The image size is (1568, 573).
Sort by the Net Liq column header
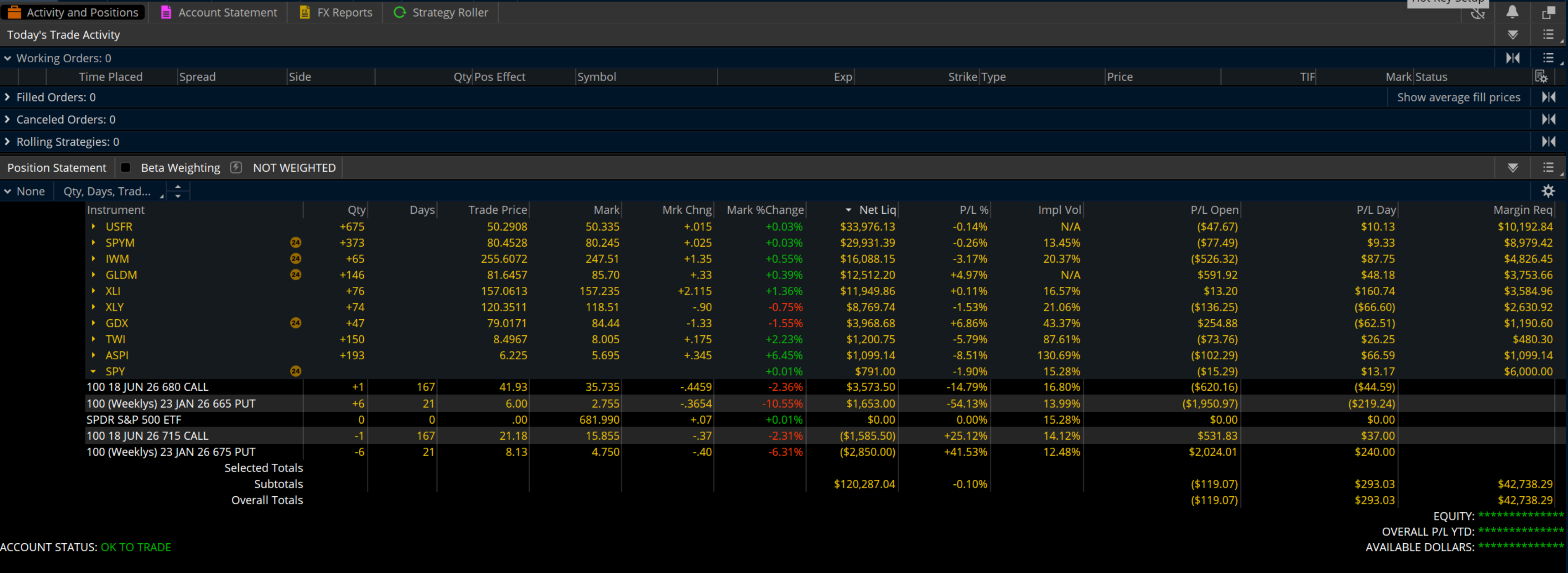click(876, 210)
